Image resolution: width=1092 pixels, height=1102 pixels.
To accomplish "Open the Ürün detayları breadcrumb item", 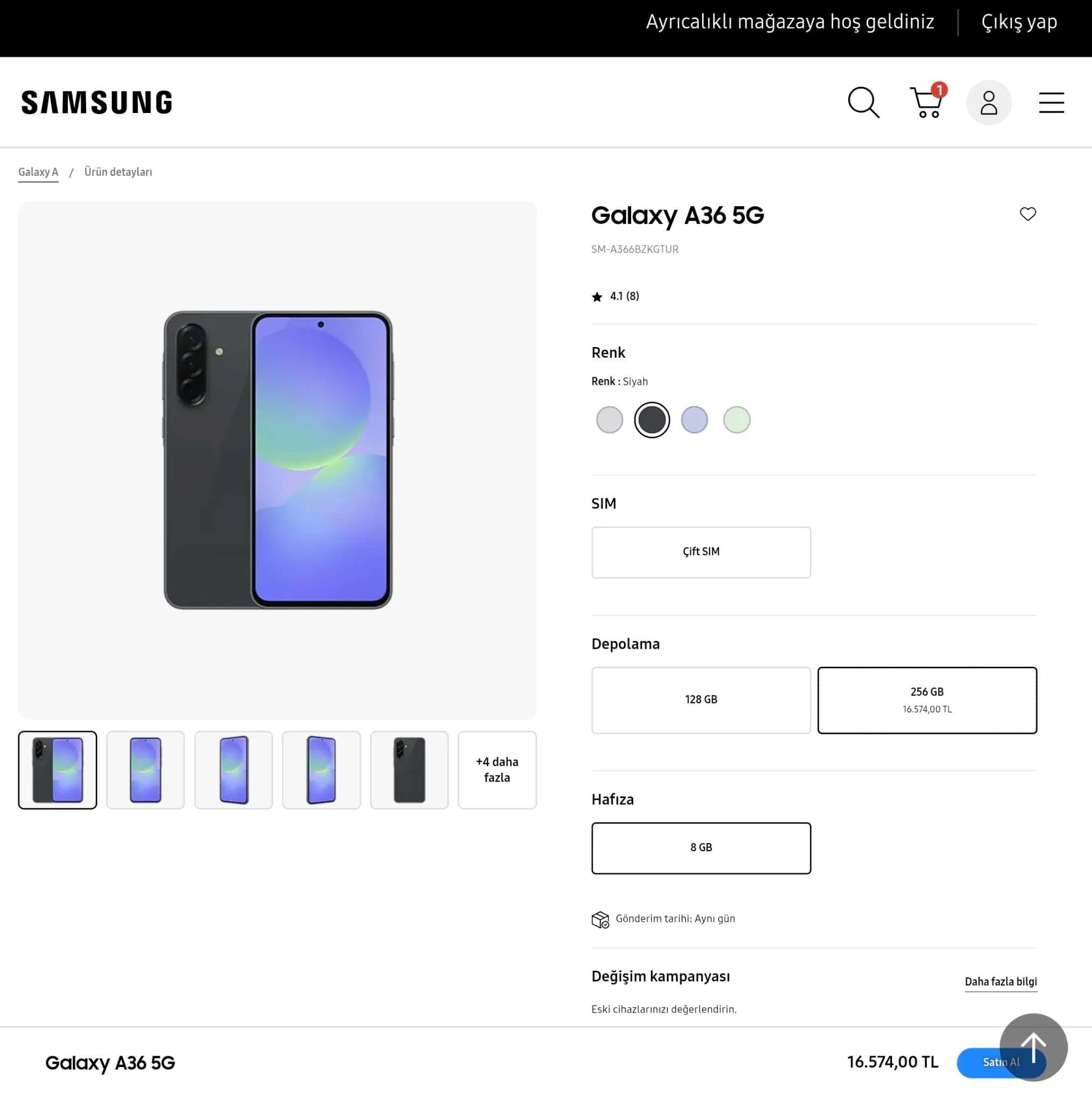I will point(118,172).
